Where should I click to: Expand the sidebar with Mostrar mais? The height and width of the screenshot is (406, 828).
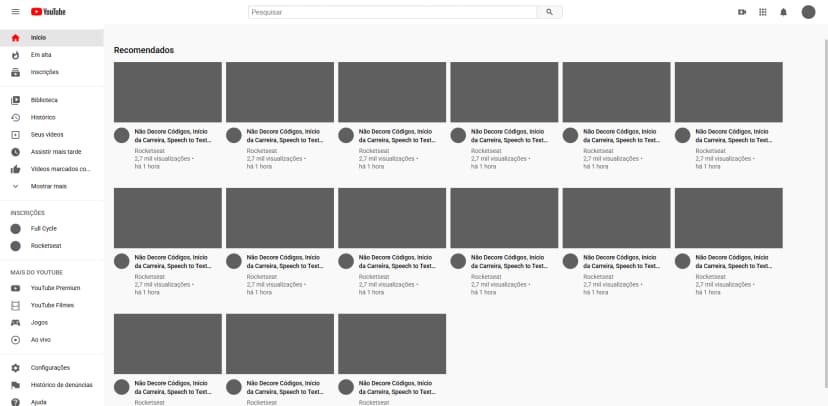pyautogui.click(x=49, y=186)
